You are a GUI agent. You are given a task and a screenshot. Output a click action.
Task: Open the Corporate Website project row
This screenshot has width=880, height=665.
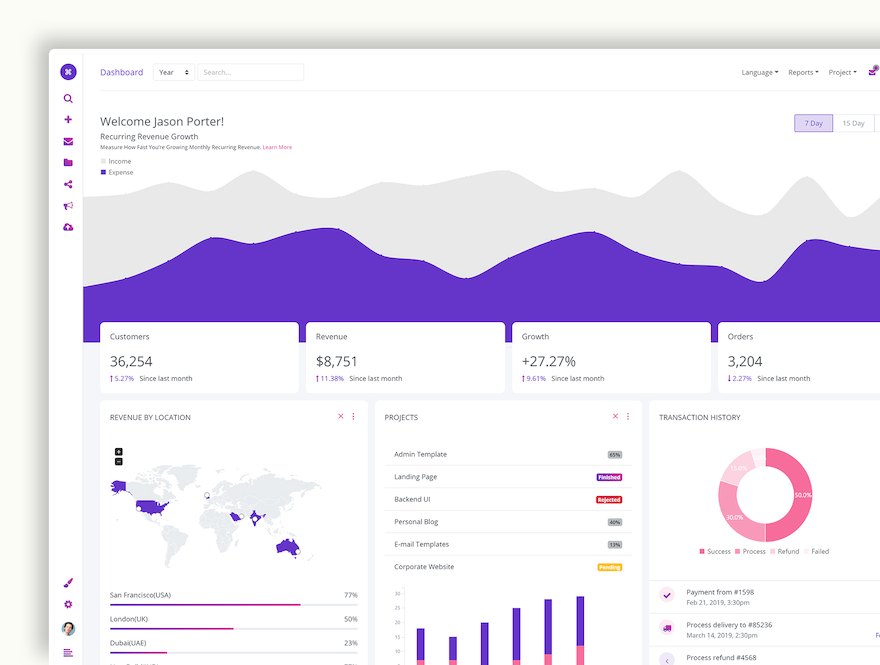(x=508, y=567)
